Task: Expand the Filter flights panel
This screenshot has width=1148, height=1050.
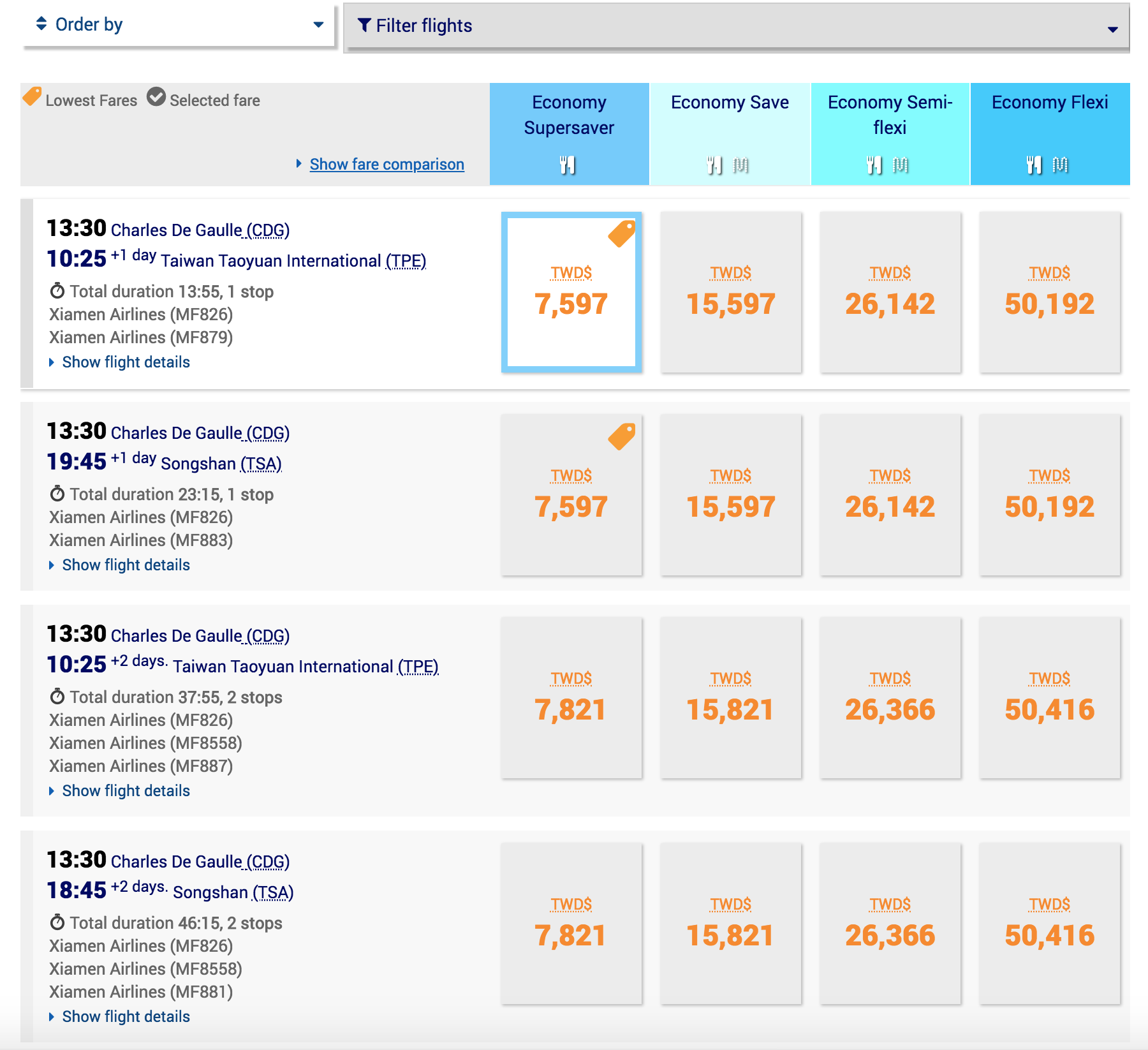Action: (737, 26)
